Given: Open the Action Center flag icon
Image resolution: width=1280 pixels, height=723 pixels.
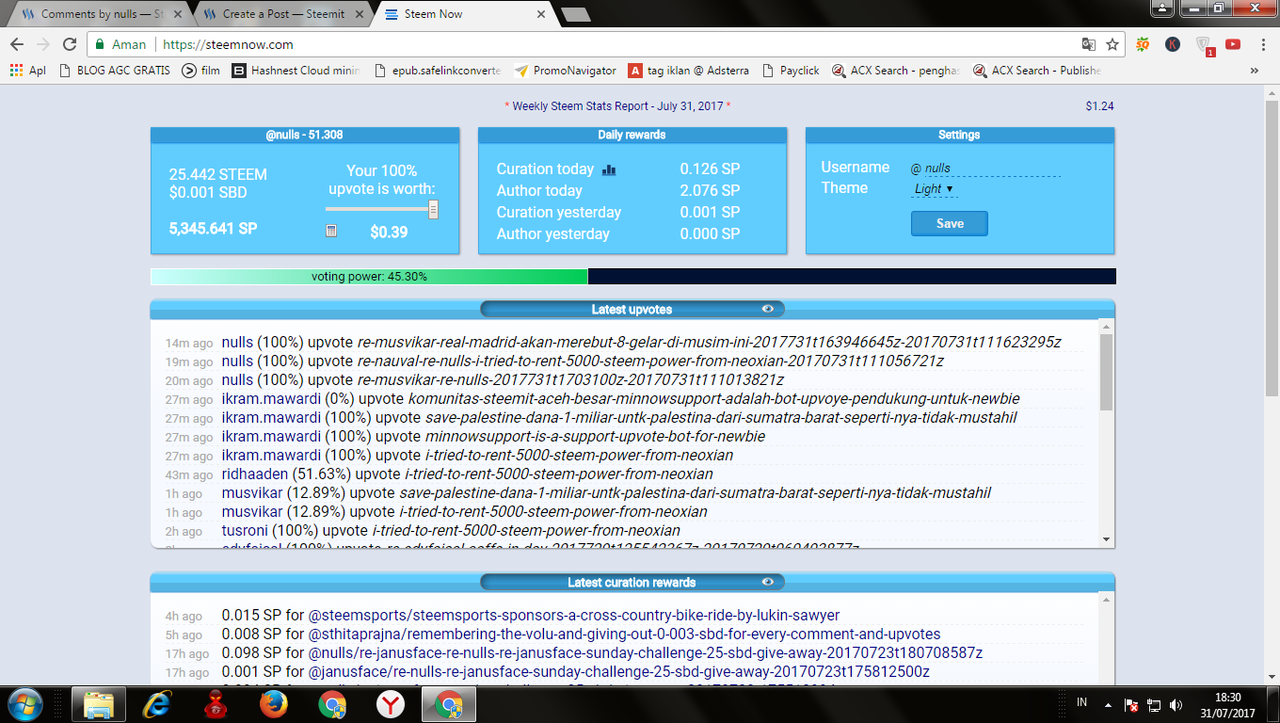Looking at the screenshot, I should pos(1131,704).
